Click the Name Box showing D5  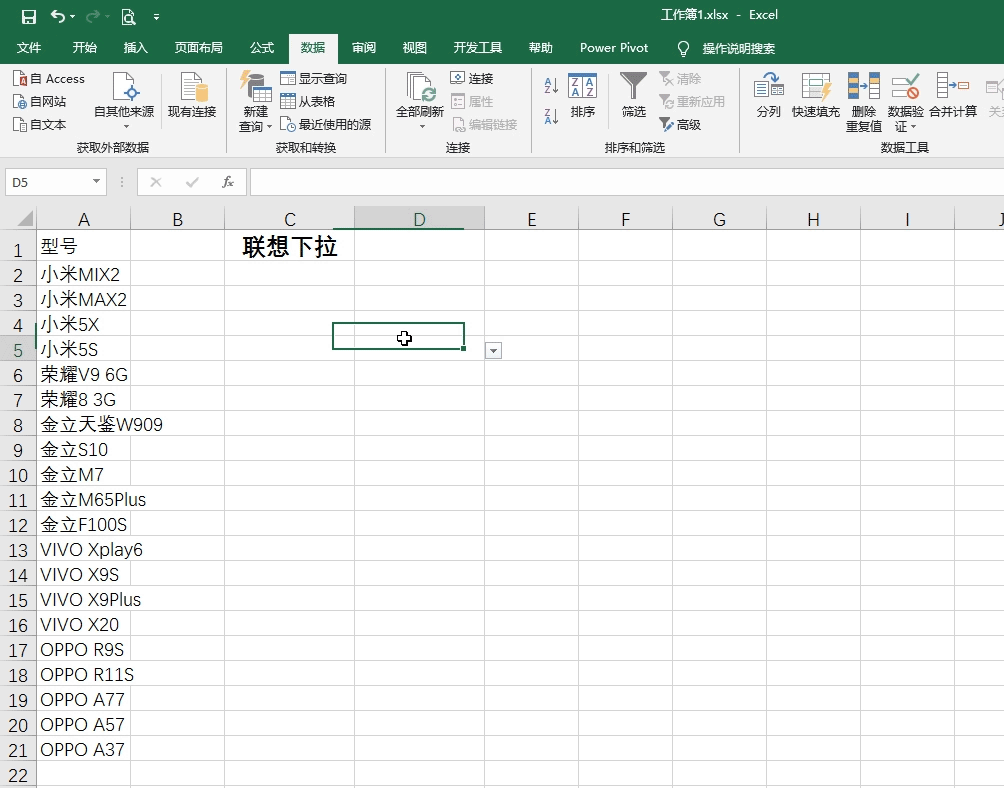pyautogui.click(x=48, y=182)
